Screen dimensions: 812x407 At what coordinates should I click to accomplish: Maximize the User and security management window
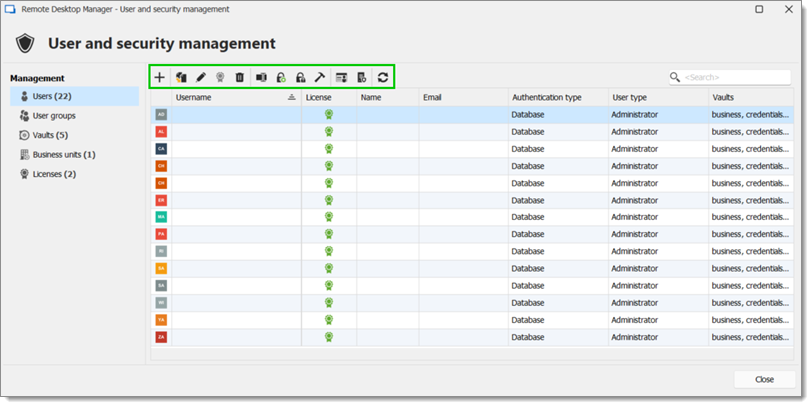759,9
